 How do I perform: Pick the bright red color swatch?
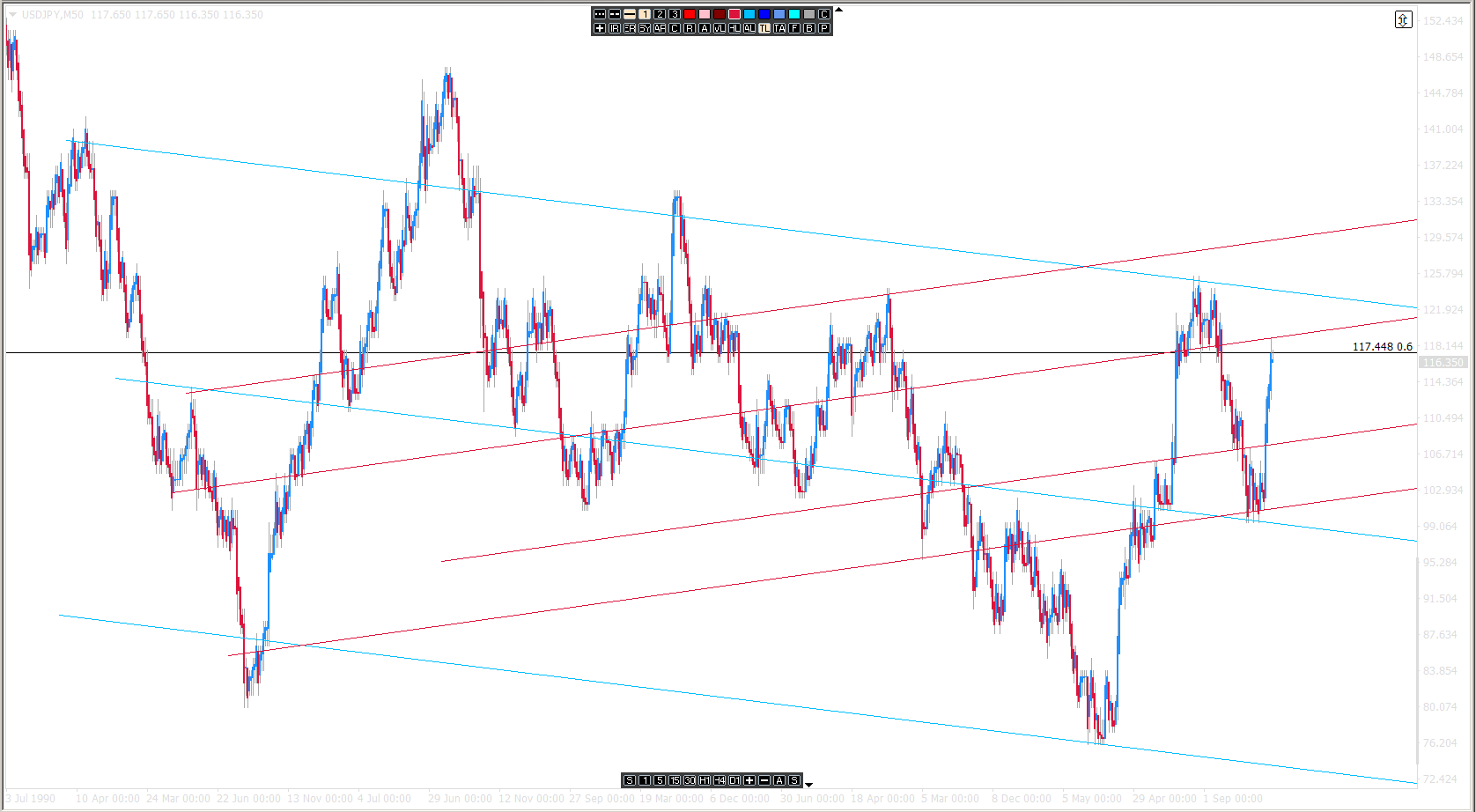click(x=690, y=14)
